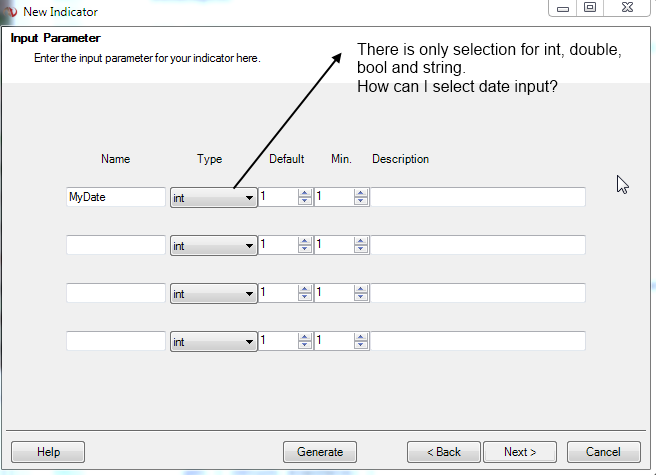Expand the fourth row Type dropdown
The image size is (656, 475).
pyautogui.click(x=214, y=342)
